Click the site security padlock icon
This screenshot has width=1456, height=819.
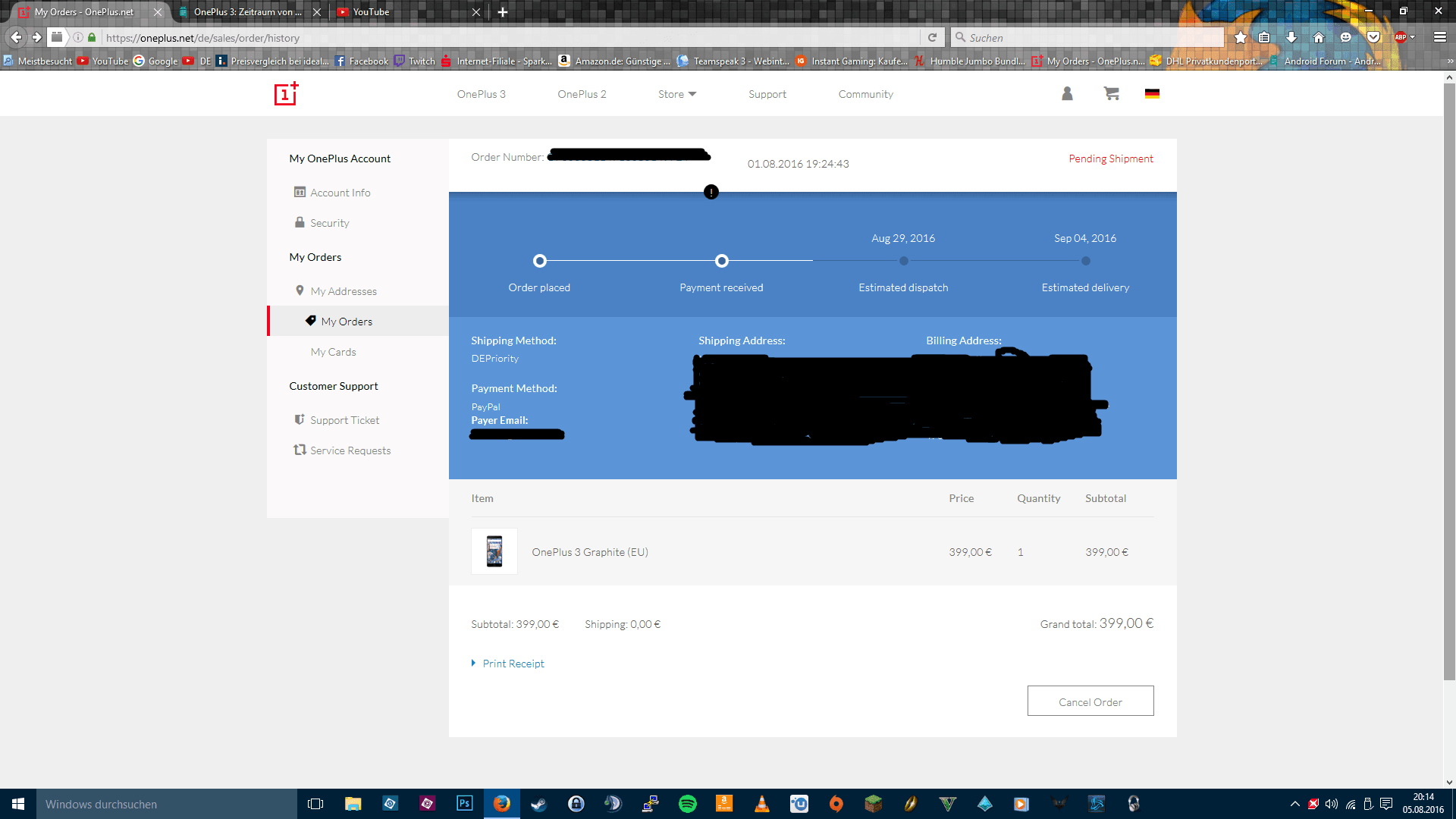click(x=92, y=37)
